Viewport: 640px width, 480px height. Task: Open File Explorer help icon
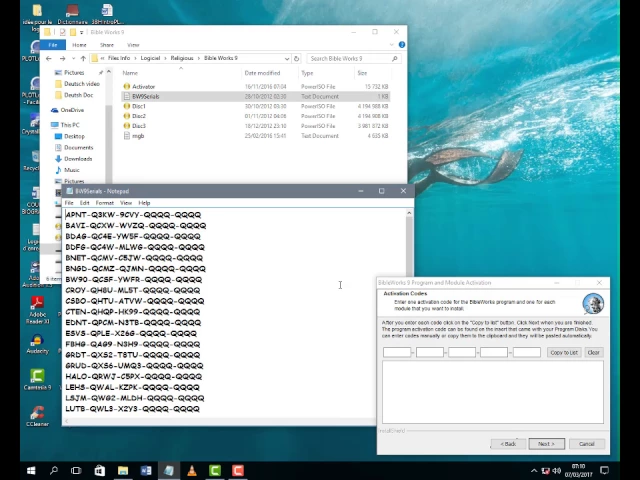402,44
